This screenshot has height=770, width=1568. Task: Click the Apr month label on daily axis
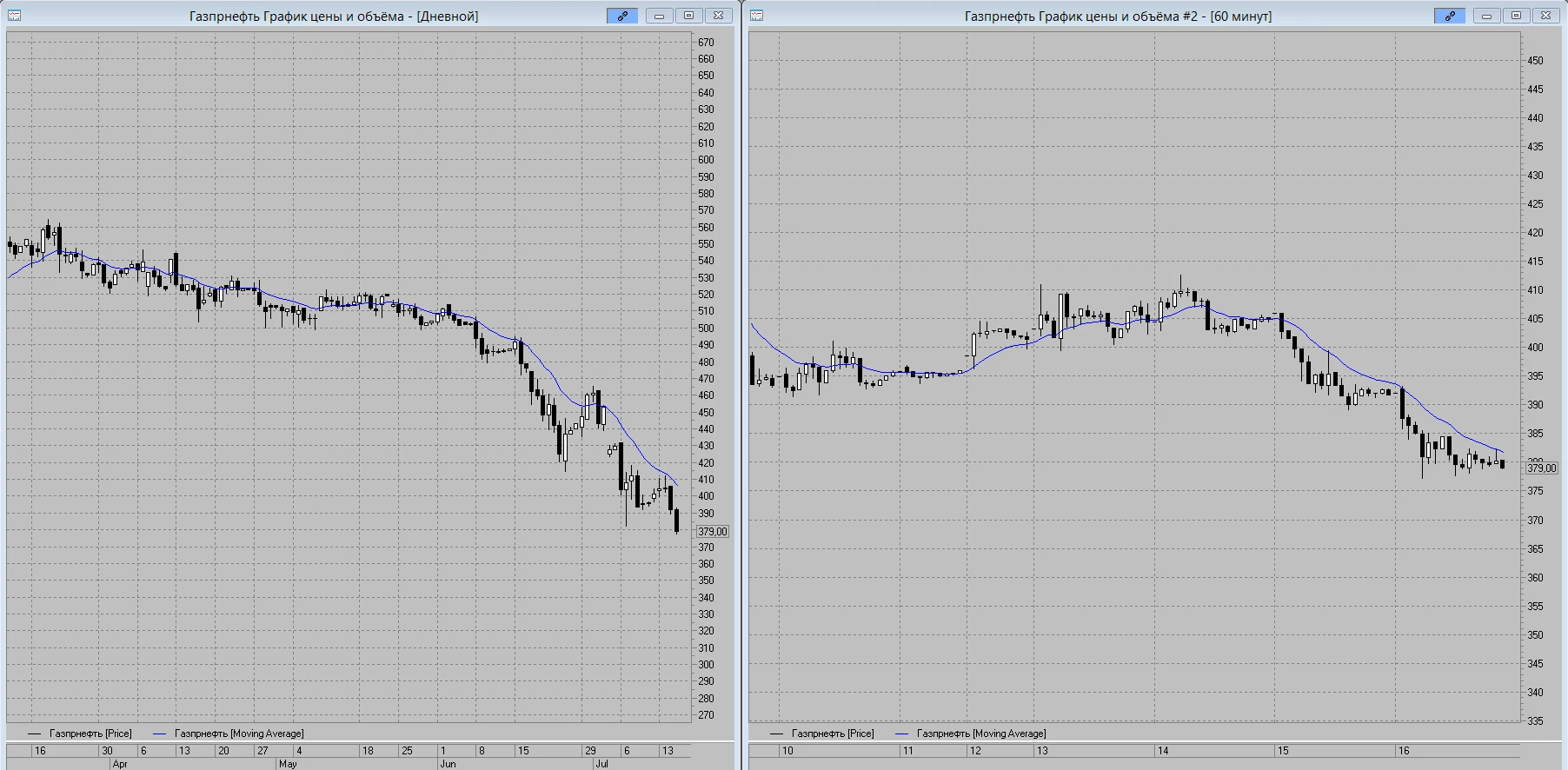click(120, 764)
